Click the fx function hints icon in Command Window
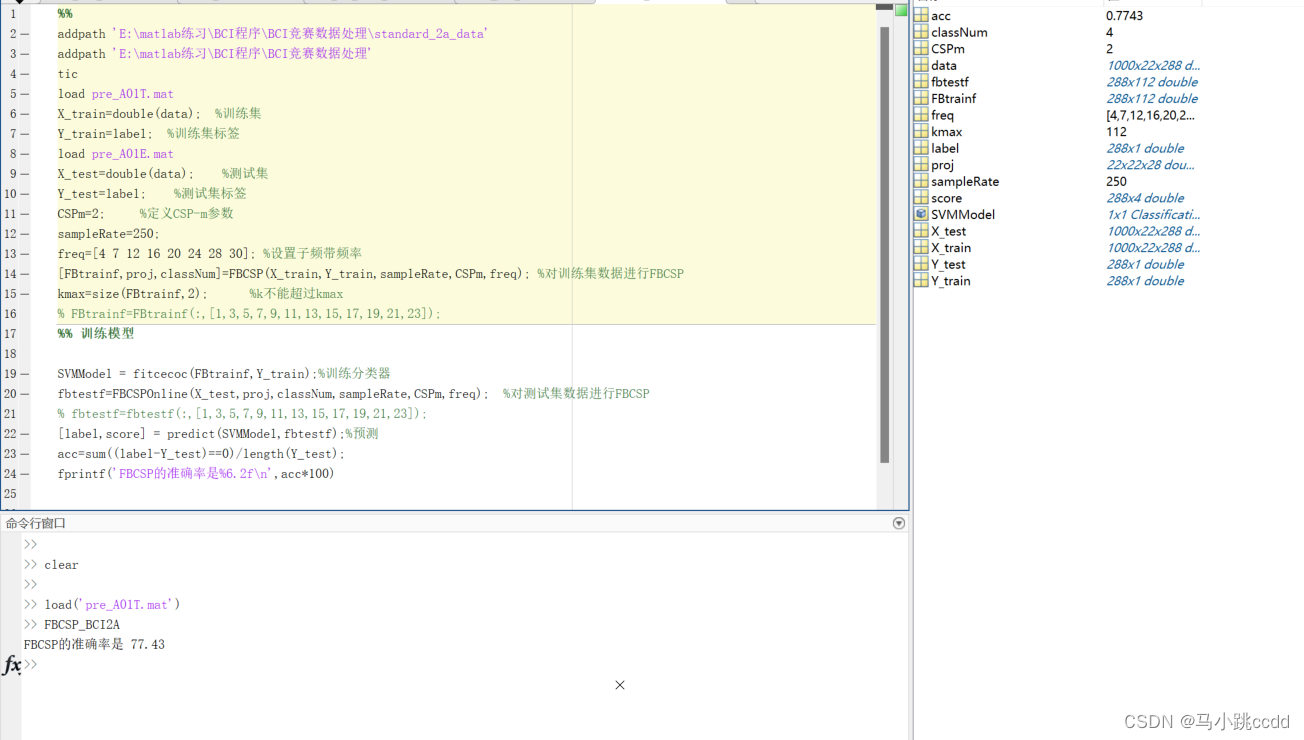Screen dimensions: 1304x740 click(x=10, y=665)
